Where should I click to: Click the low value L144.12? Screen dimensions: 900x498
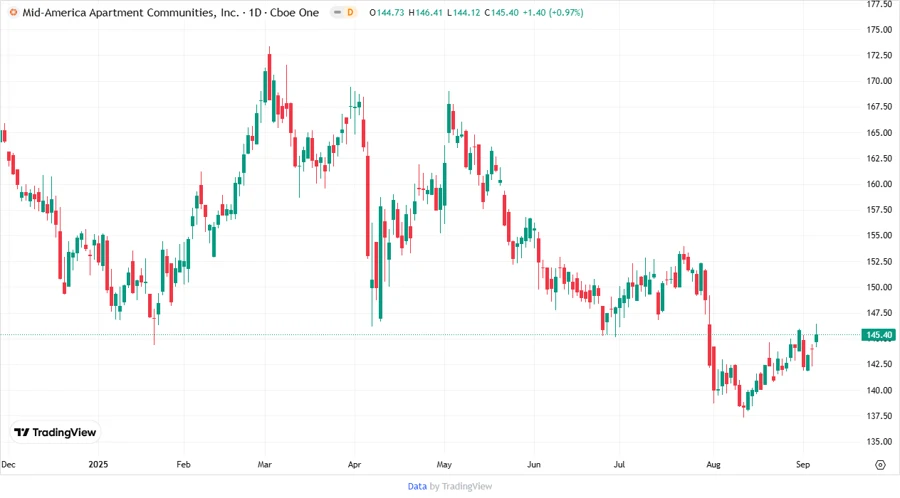pyautogui.click(x=463, y=13)
